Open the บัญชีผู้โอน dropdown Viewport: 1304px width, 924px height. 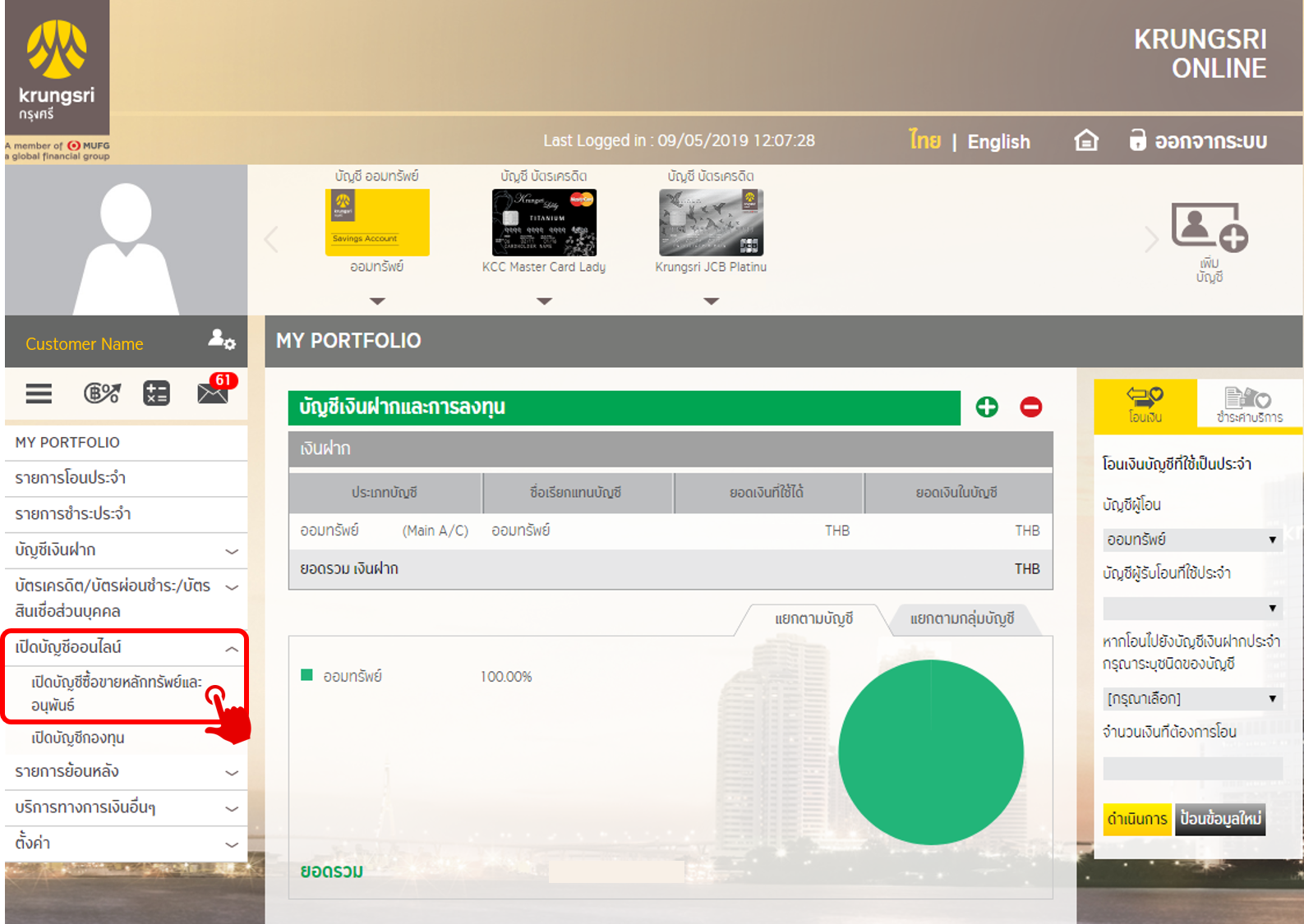pyautogui.click(x=1192, y=540)
